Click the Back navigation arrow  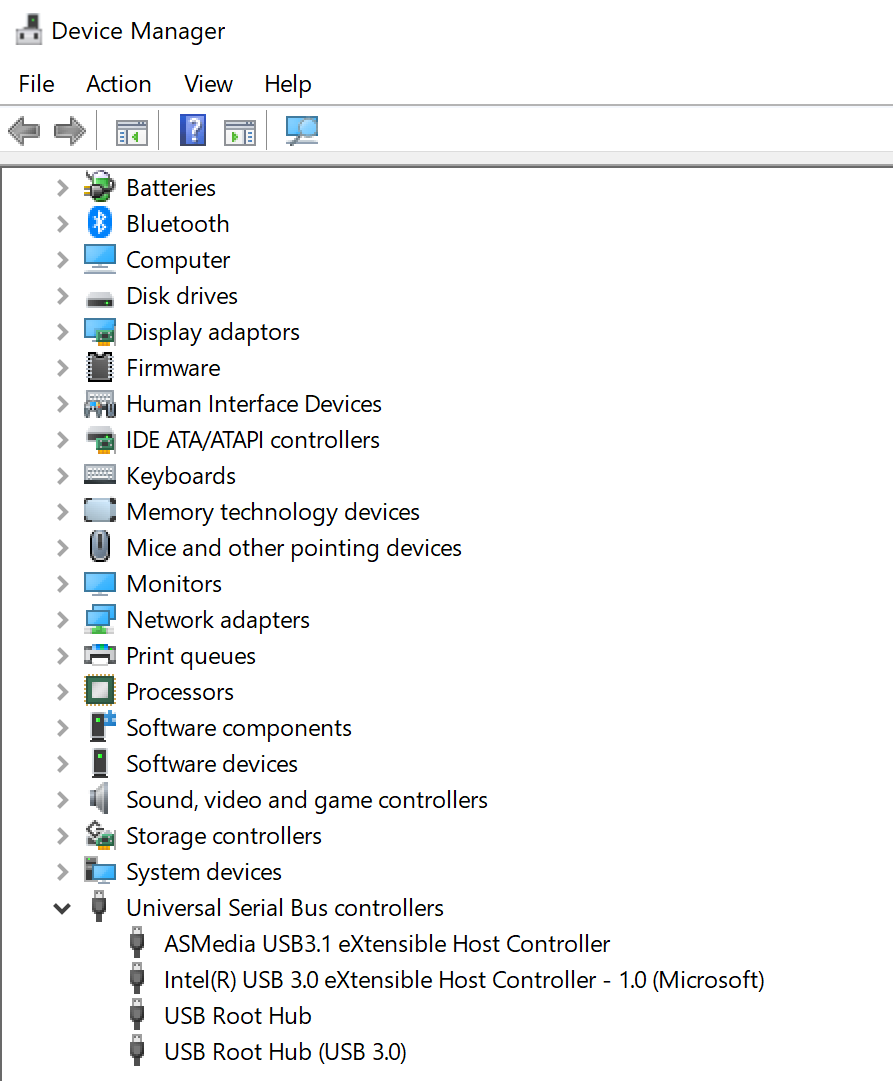[24, 130]
